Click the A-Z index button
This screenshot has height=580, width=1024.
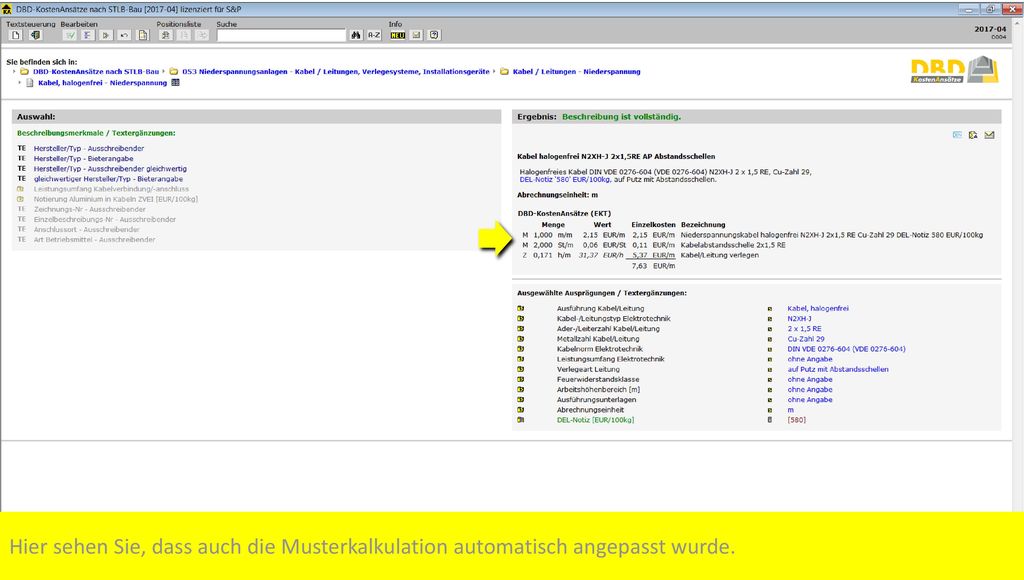click(374, 35)
